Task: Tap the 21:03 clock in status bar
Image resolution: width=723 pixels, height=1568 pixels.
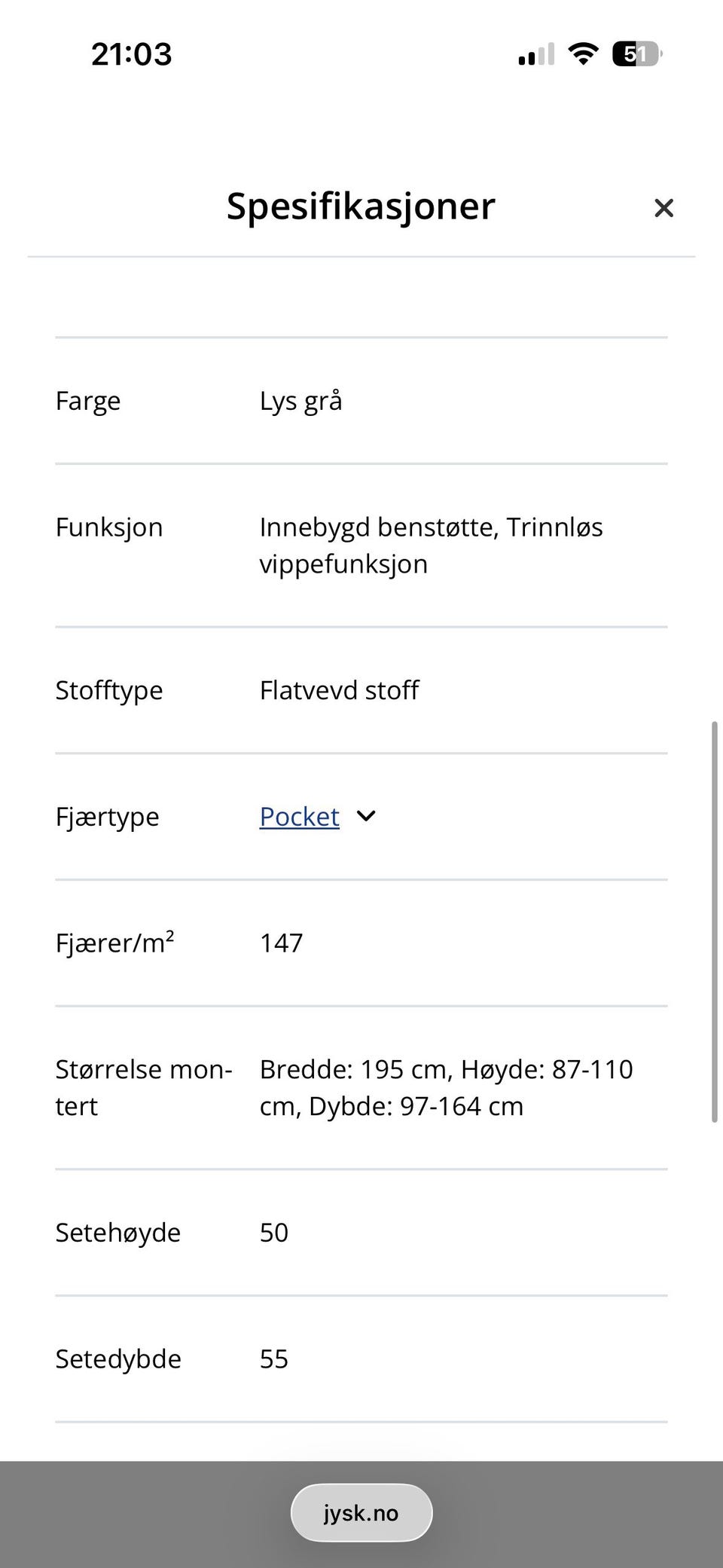Action: point(132,54)
